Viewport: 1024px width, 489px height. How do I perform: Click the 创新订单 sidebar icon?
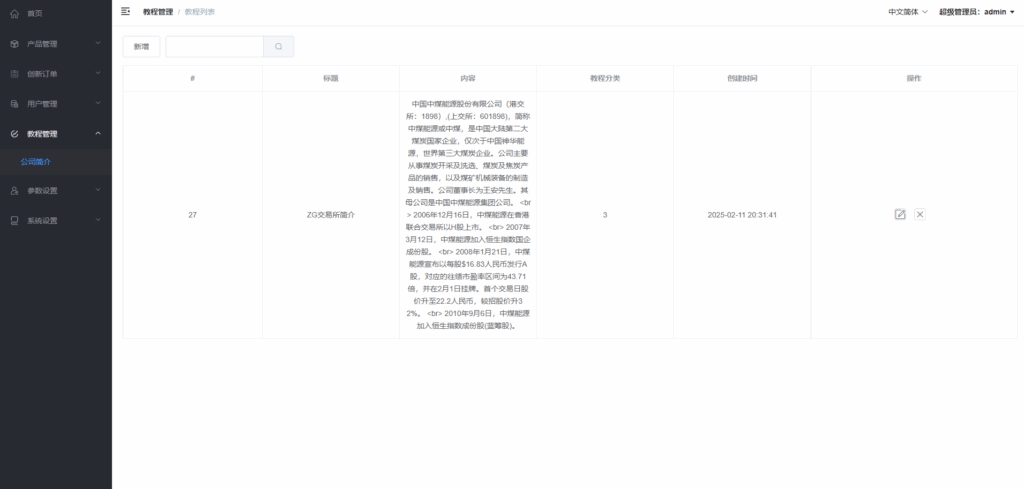pyautogui.click(x=14, y=74)
